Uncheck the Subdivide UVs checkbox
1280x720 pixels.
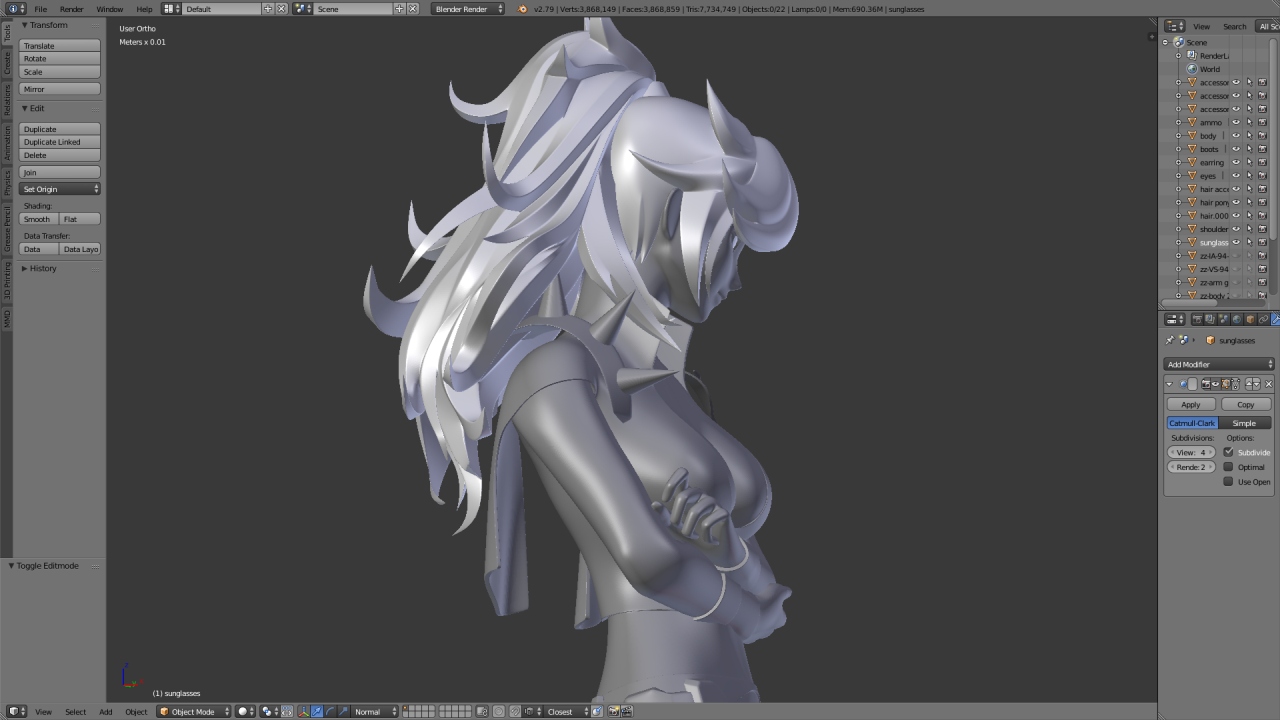coord(1228,452)
